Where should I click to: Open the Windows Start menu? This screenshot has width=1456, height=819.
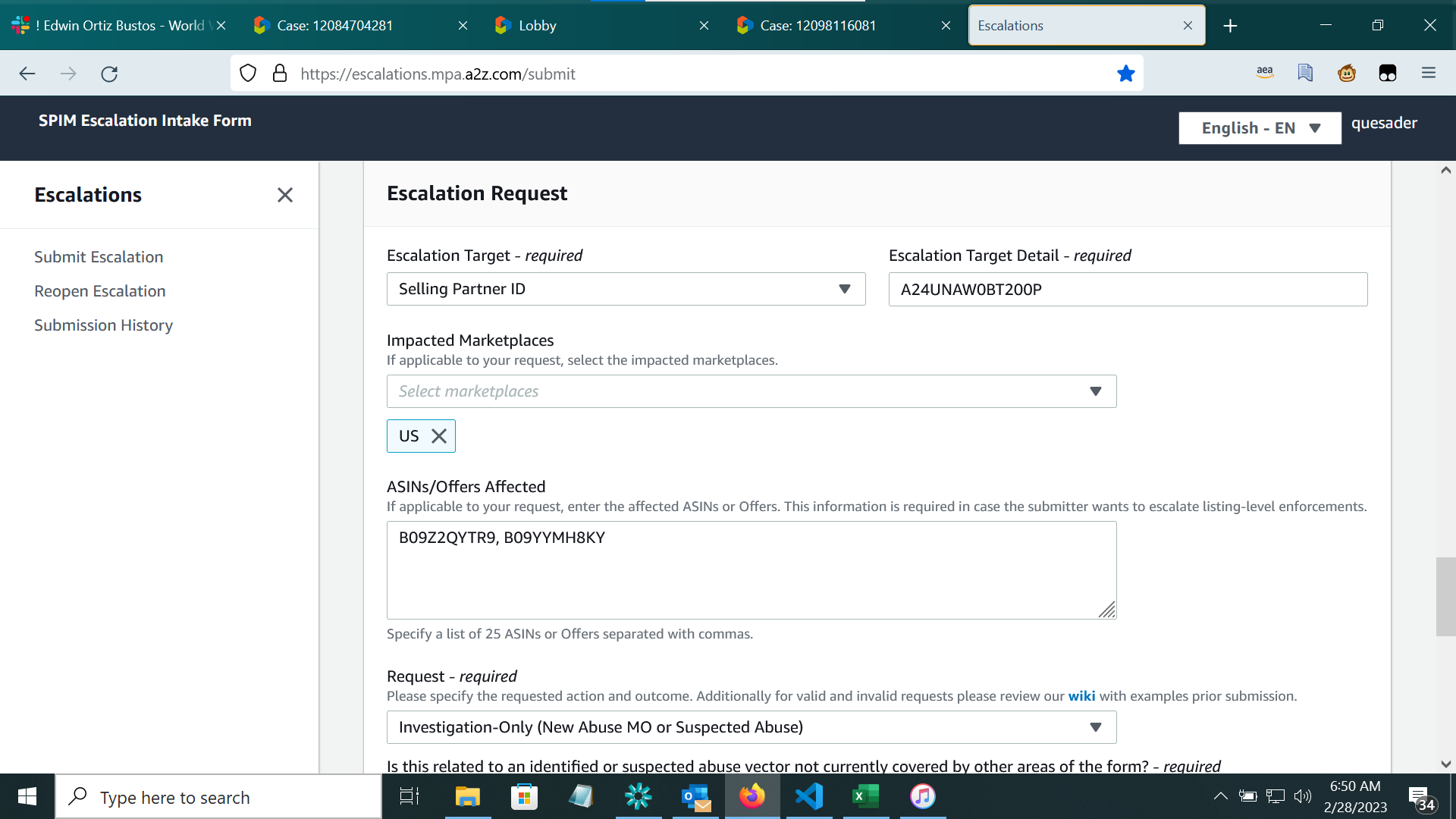[x=27, y=796]
